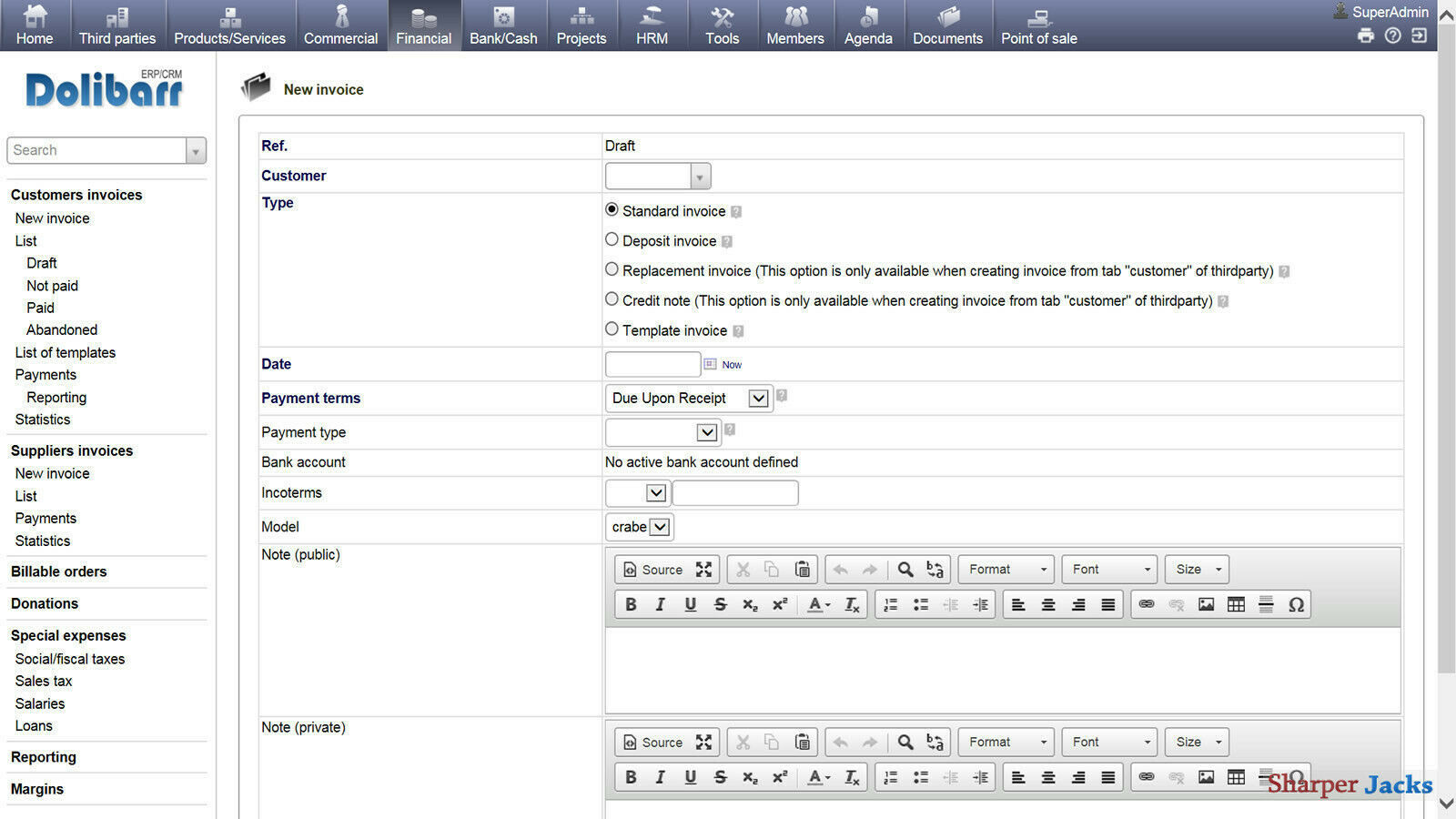
Task: Align right in public note editor
Action: coord(1078,604)
